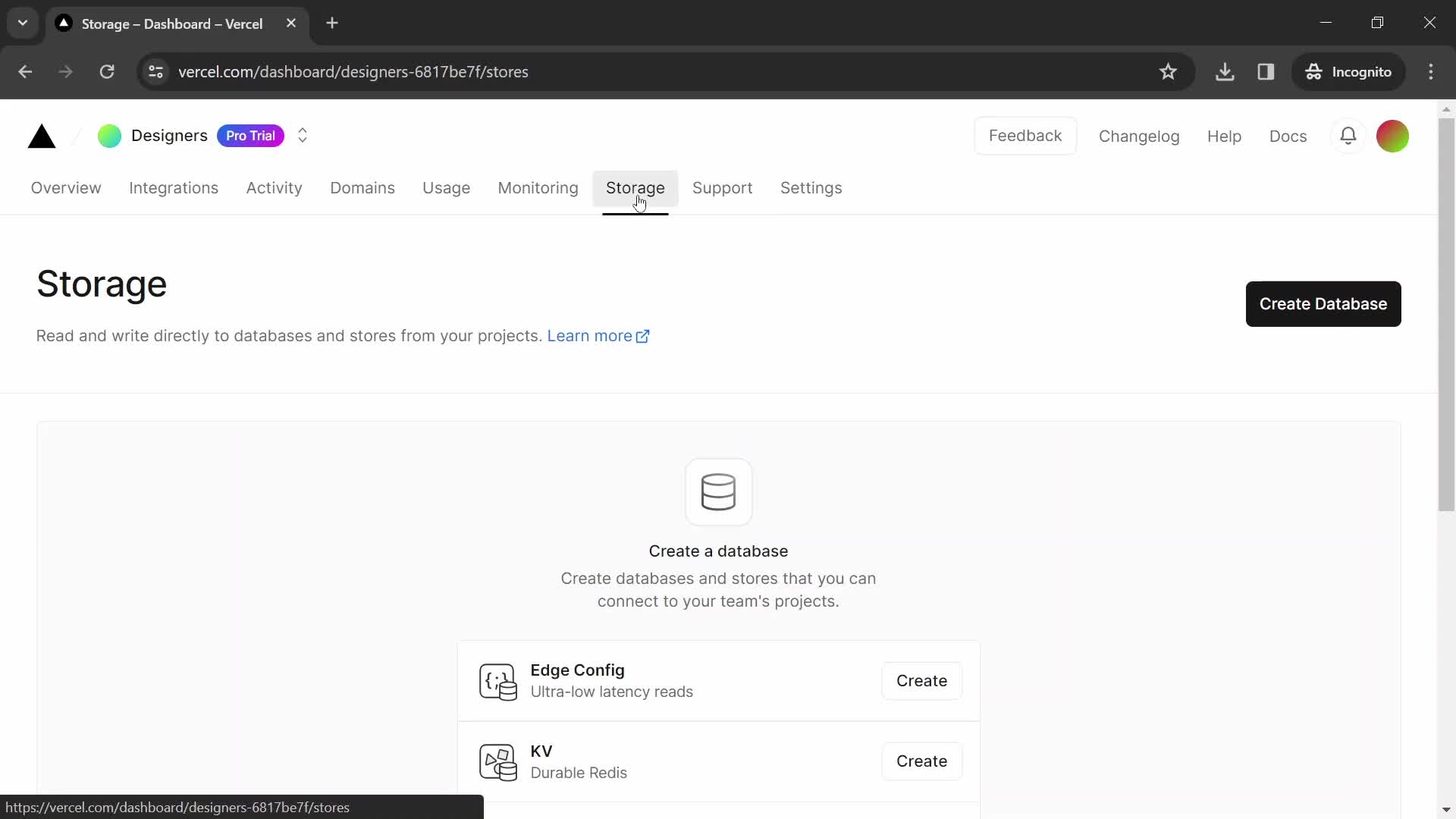The width and height of the screenshot is (1456, 819).
Task: Click the Pro Trial badge toggle
Action: point(251,135)
